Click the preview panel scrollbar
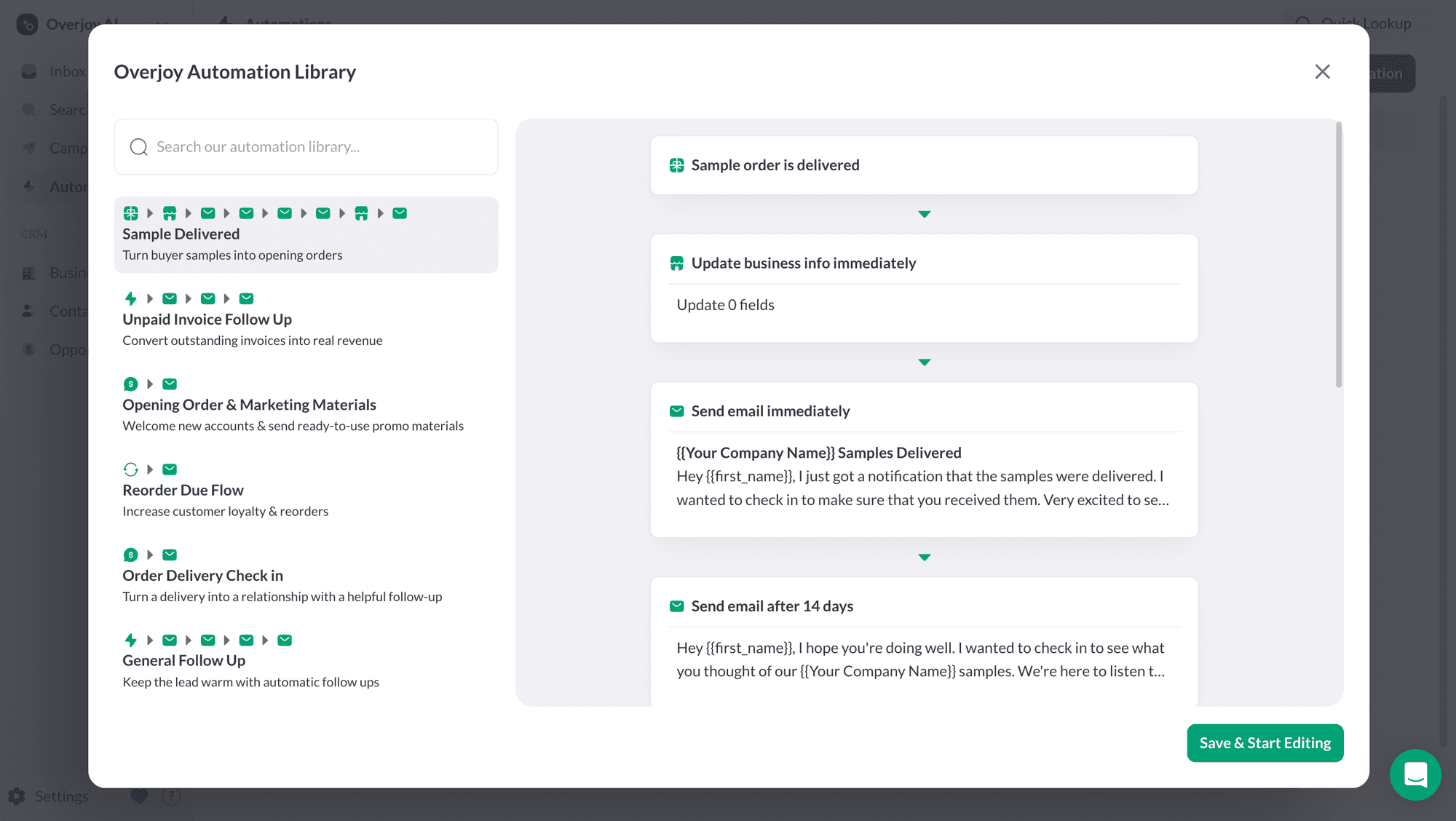Screen dimensions: 1456x821 pos(1339,255)
